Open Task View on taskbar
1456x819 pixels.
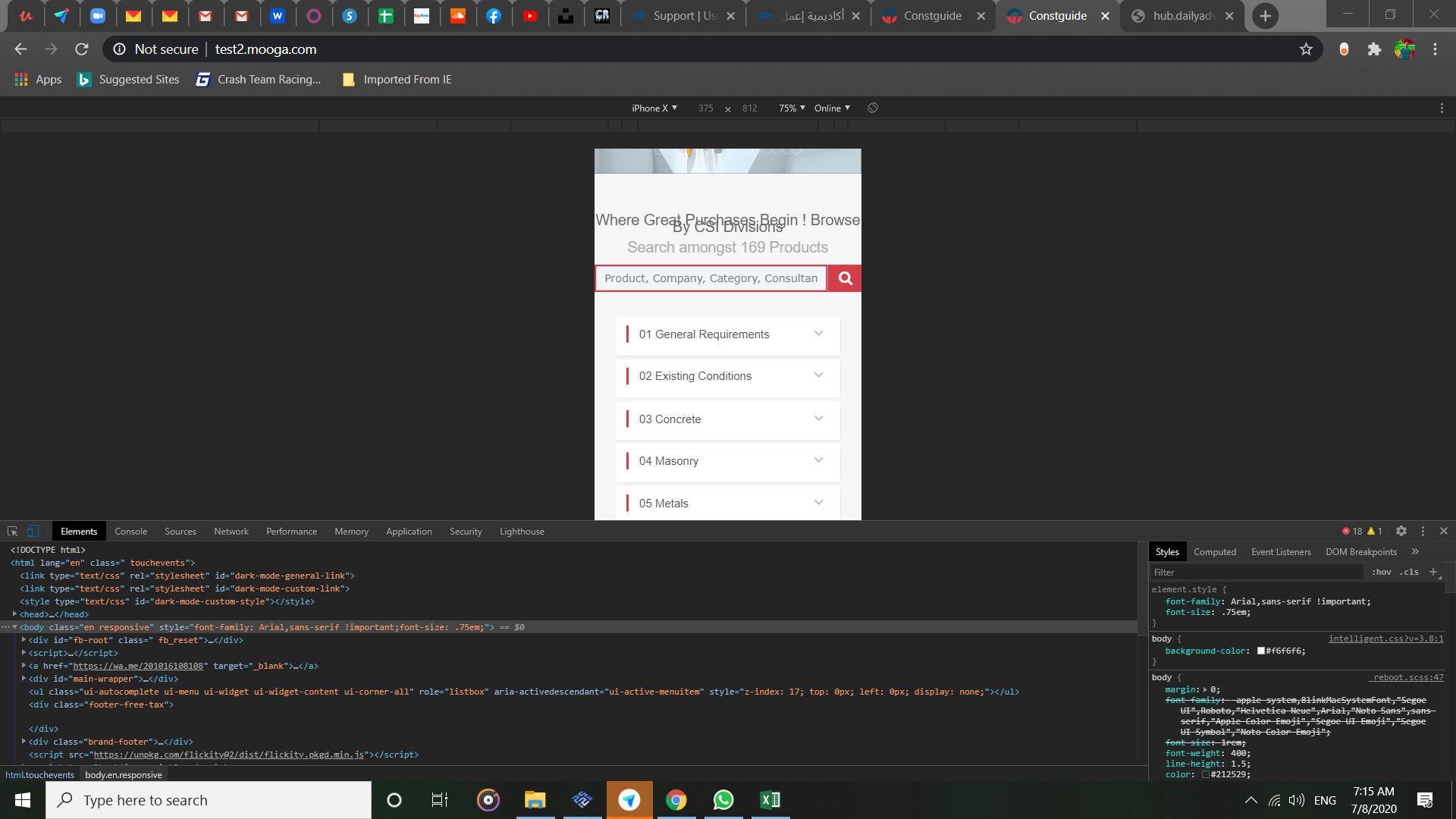(440, 800)
